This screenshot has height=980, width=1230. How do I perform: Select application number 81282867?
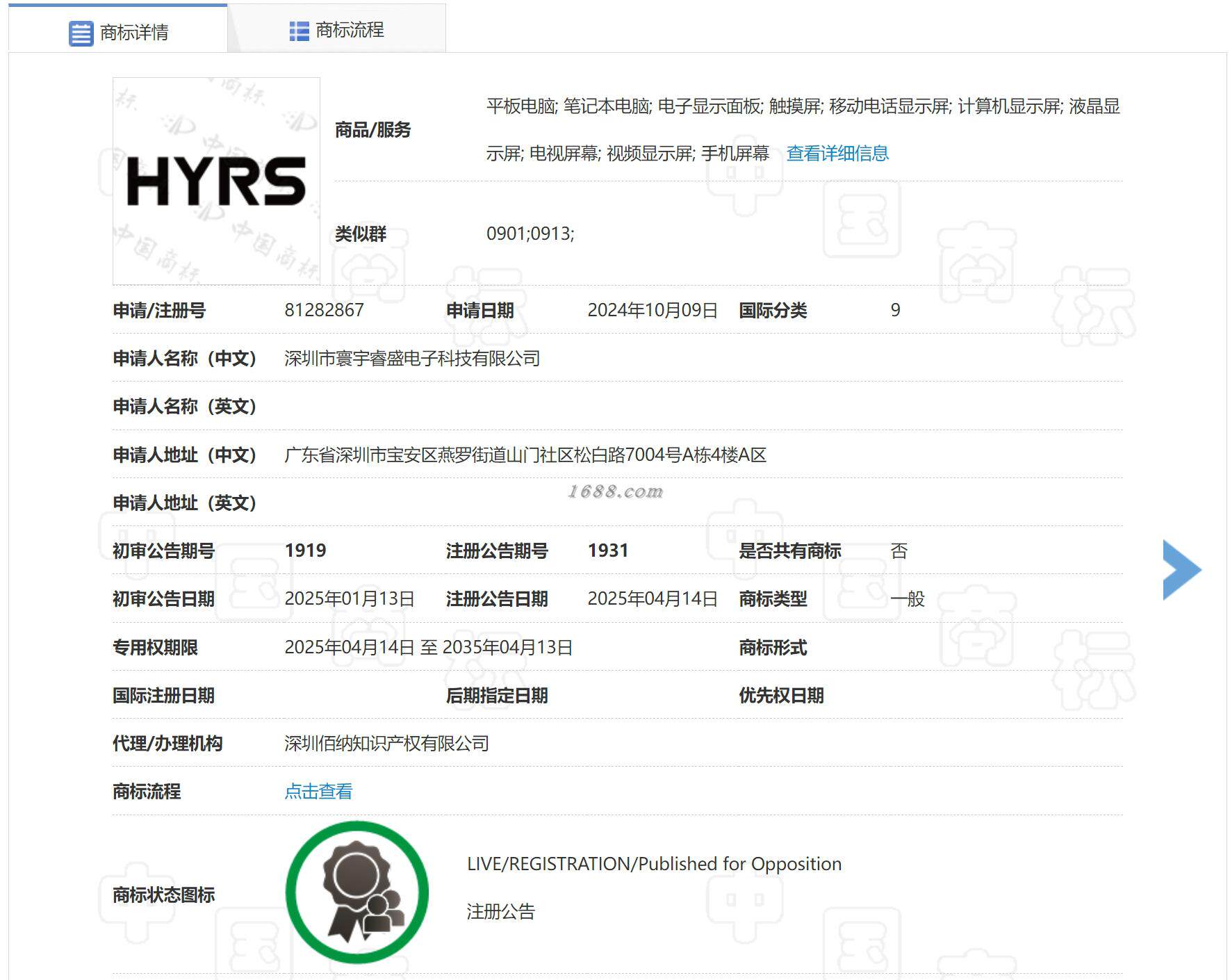click(324, 310)
